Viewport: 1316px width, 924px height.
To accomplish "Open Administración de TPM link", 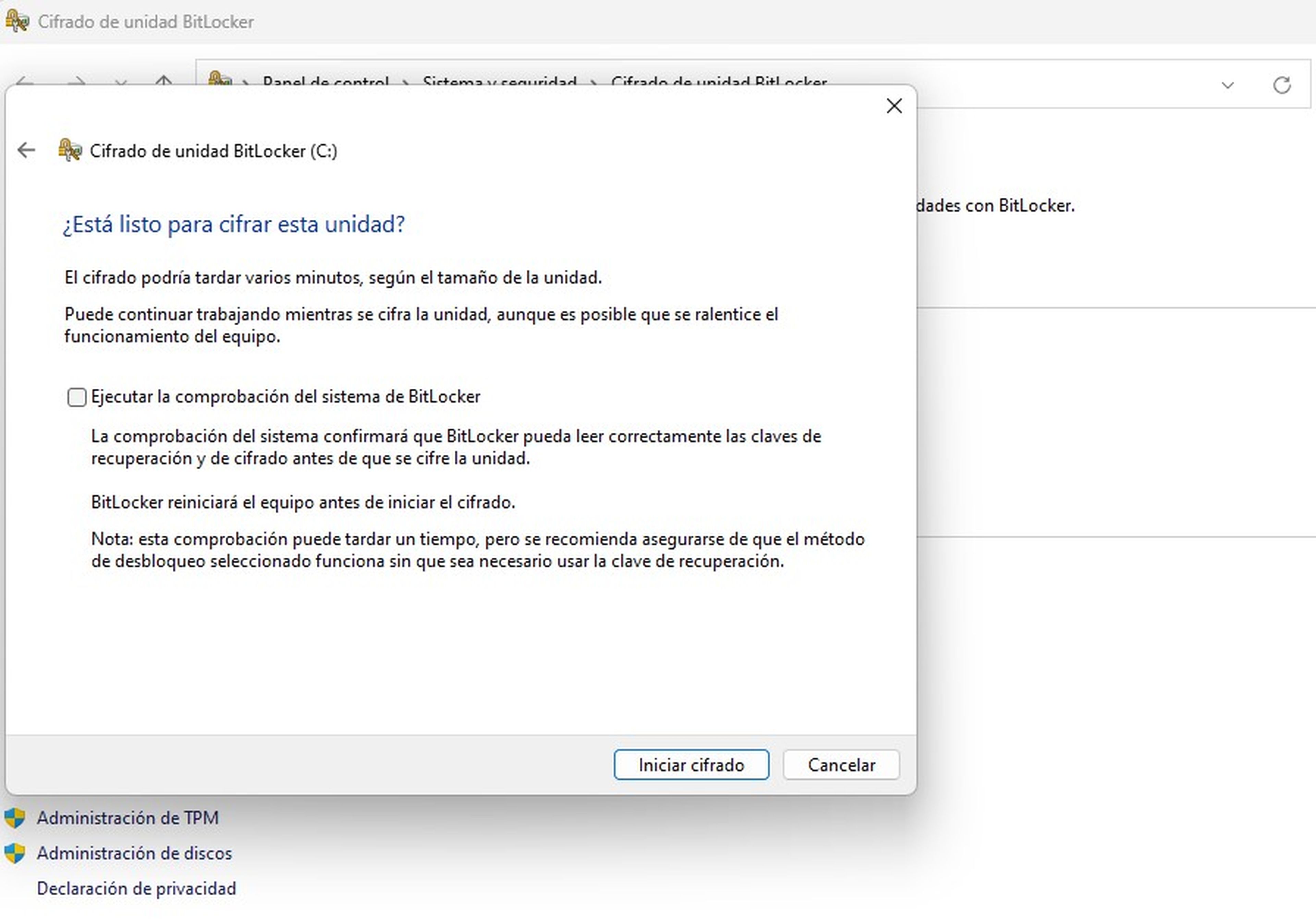I will click(x=128, y=817).
